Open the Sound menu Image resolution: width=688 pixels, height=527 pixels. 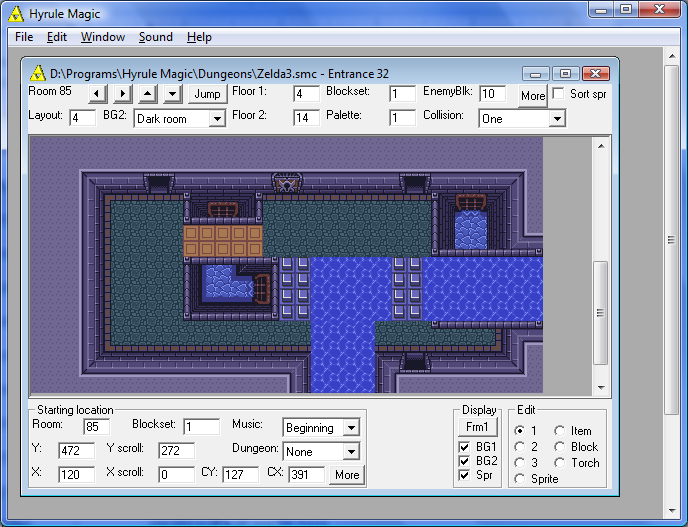coord(155,37)
